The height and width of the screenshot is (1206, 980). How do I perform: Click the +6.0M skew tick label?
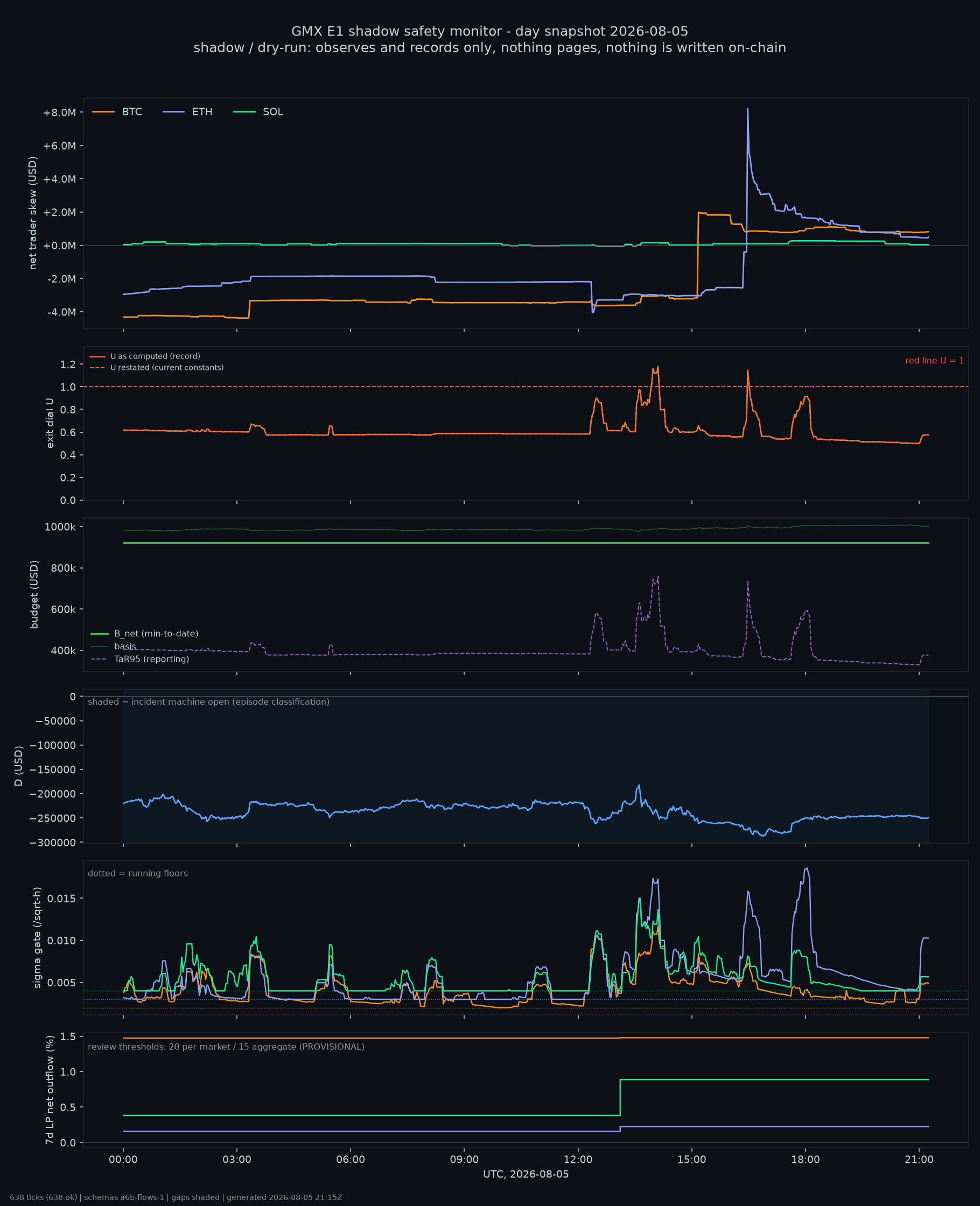tap(59, 146)
